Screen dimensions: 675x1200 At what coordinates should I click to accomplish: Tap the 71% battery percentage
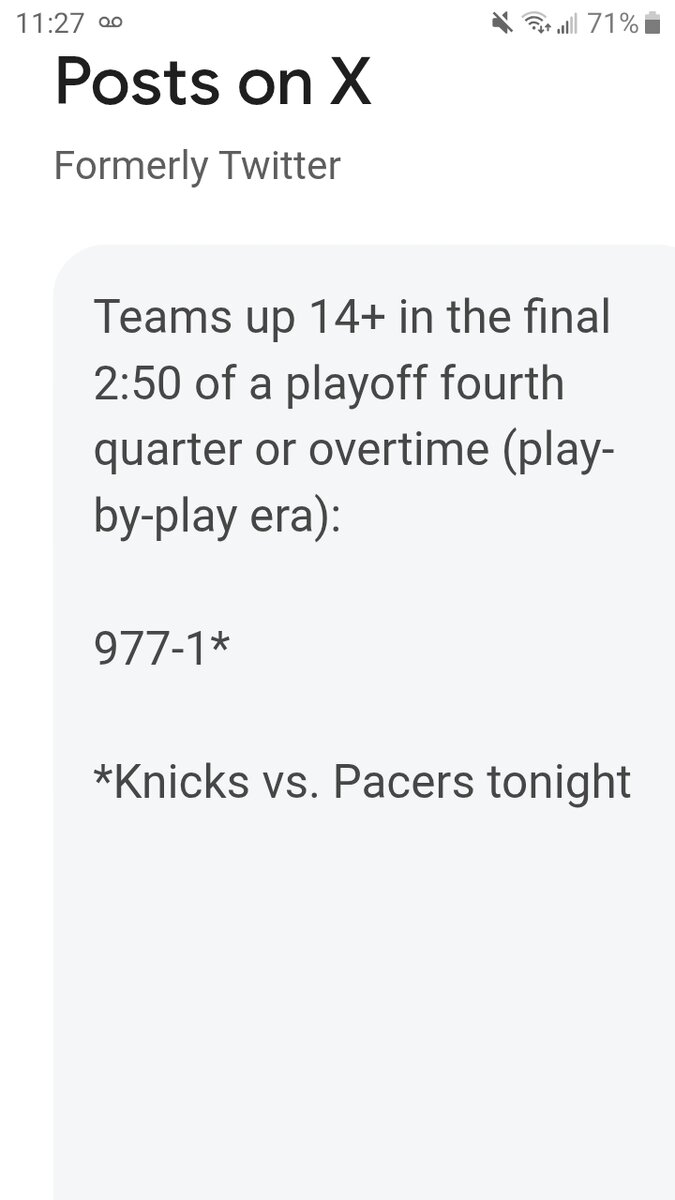[612, 23]
